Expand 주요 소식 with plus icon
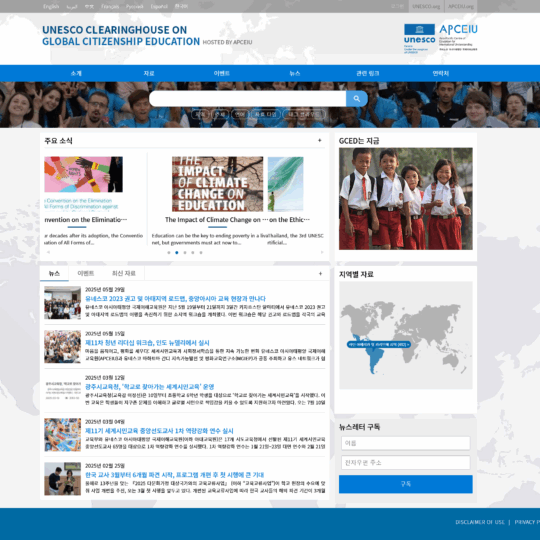 (320, 140)
